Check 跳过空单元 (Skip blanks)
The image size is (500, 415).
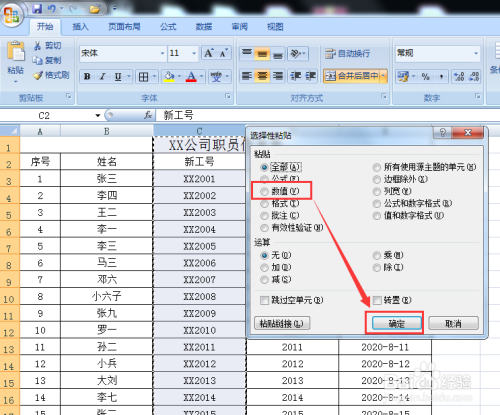(x=292, y=300)
